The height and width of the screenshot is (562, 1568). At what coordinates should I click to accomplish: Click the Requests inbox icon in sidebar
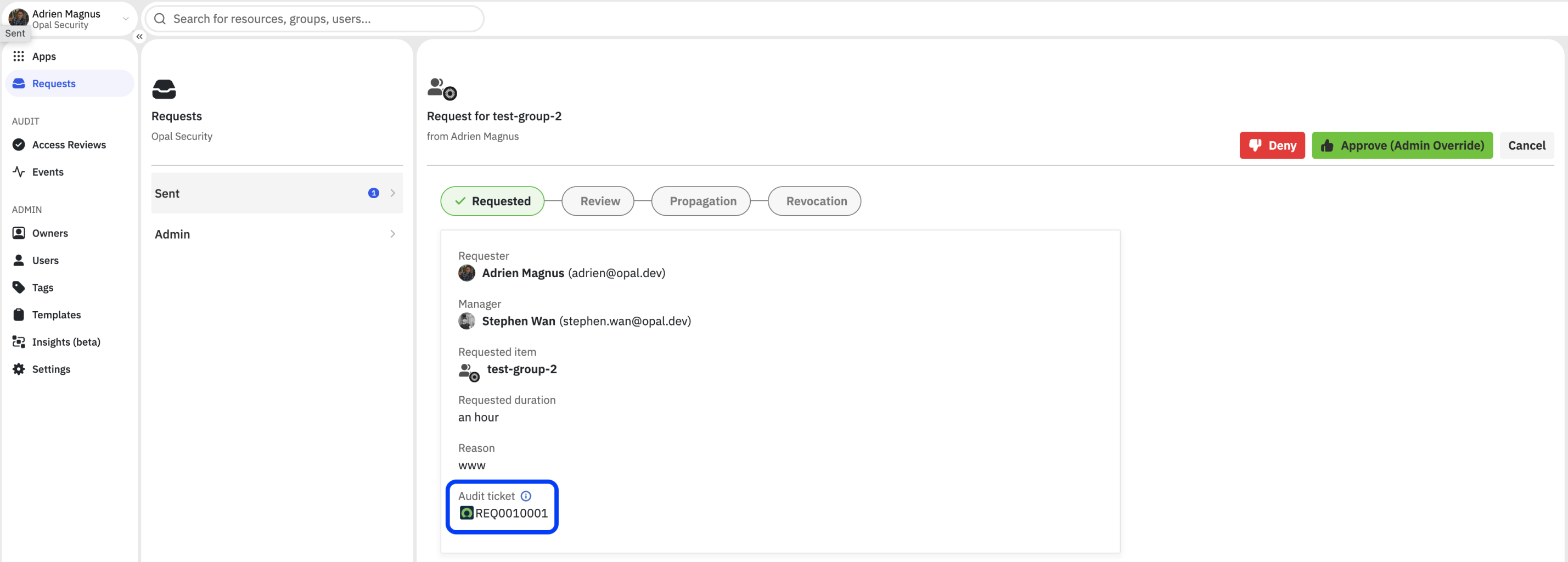coord(18,83)
